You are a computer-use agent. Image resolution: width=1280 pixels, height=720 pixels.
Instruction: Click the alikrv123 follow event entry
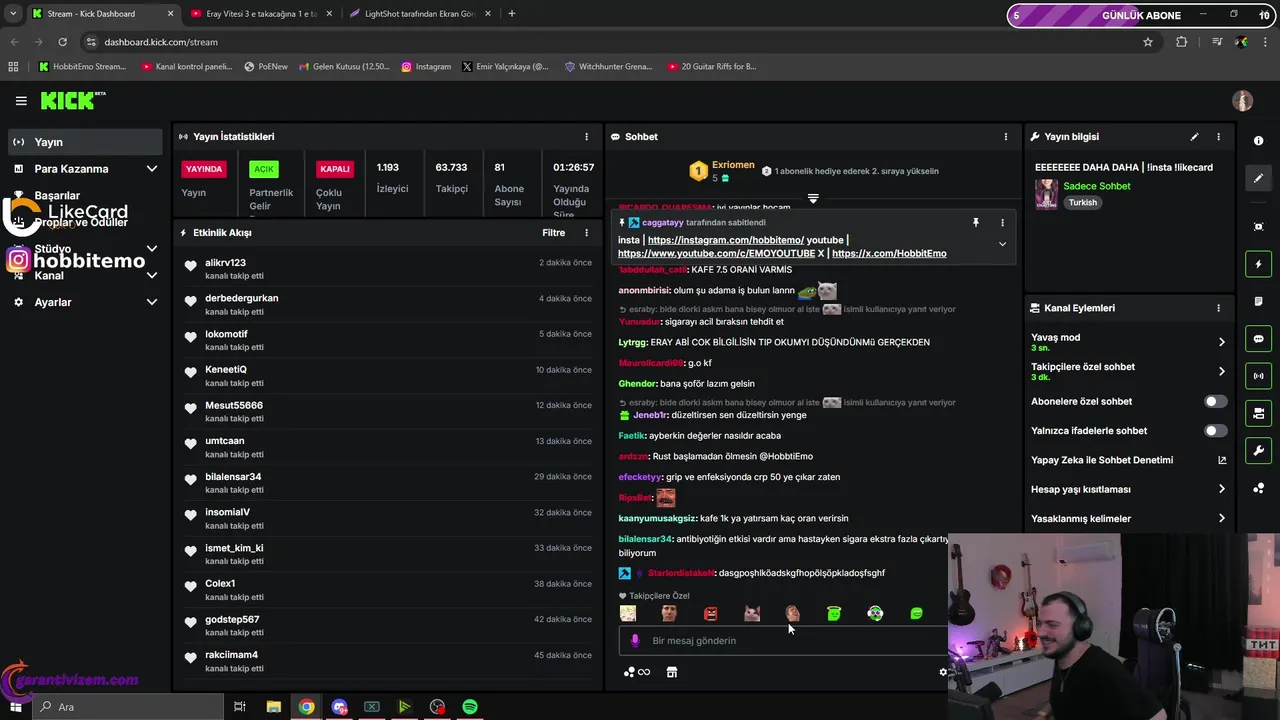[387, 269]
